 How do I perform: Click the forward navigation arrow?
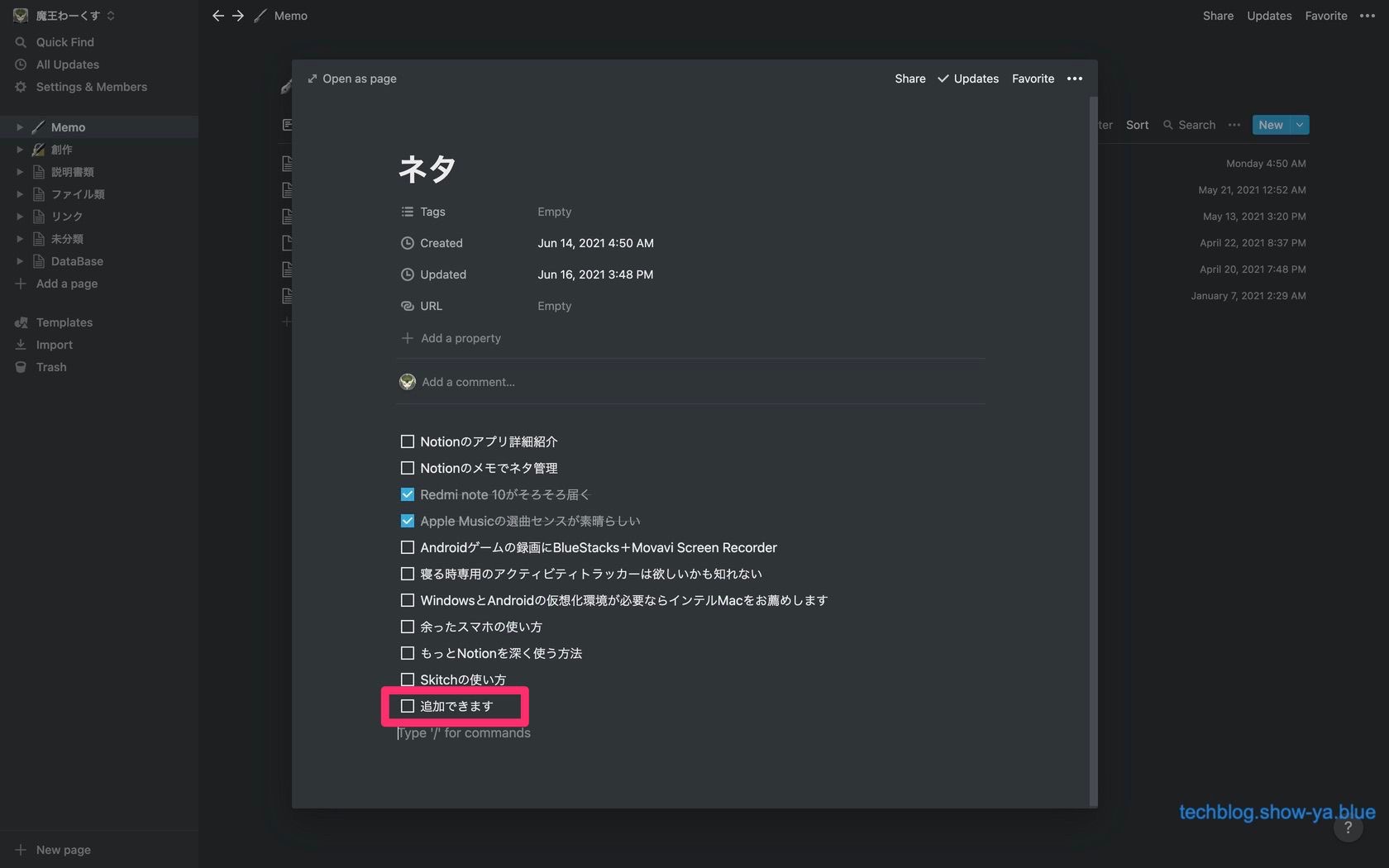238,16
